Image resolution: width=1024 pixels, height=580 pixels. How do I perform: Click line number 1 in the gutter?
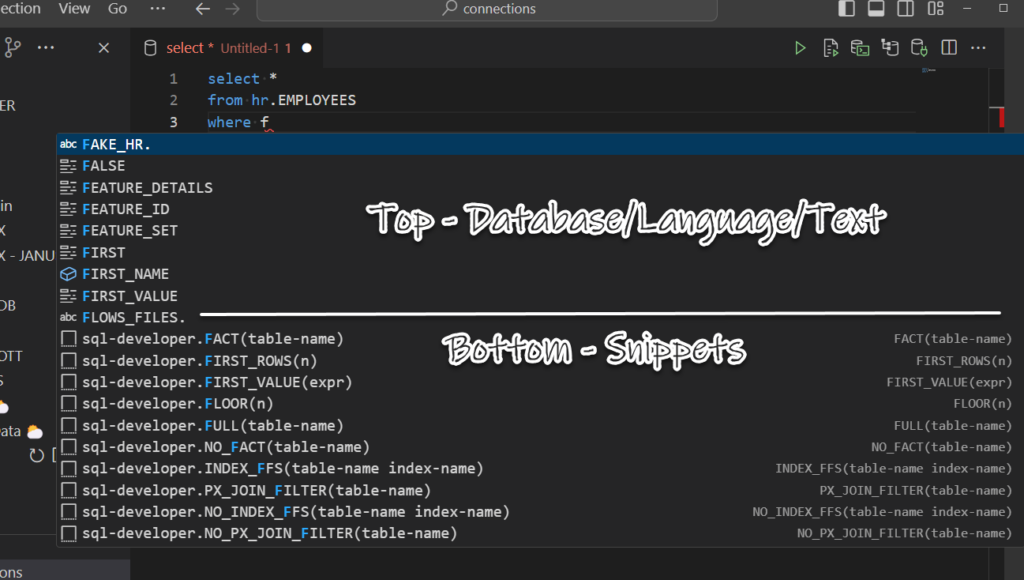click(x=174, y=78)
